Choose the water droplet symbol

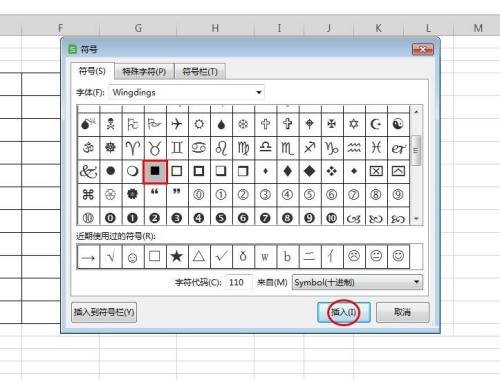[x=221, y=124]
